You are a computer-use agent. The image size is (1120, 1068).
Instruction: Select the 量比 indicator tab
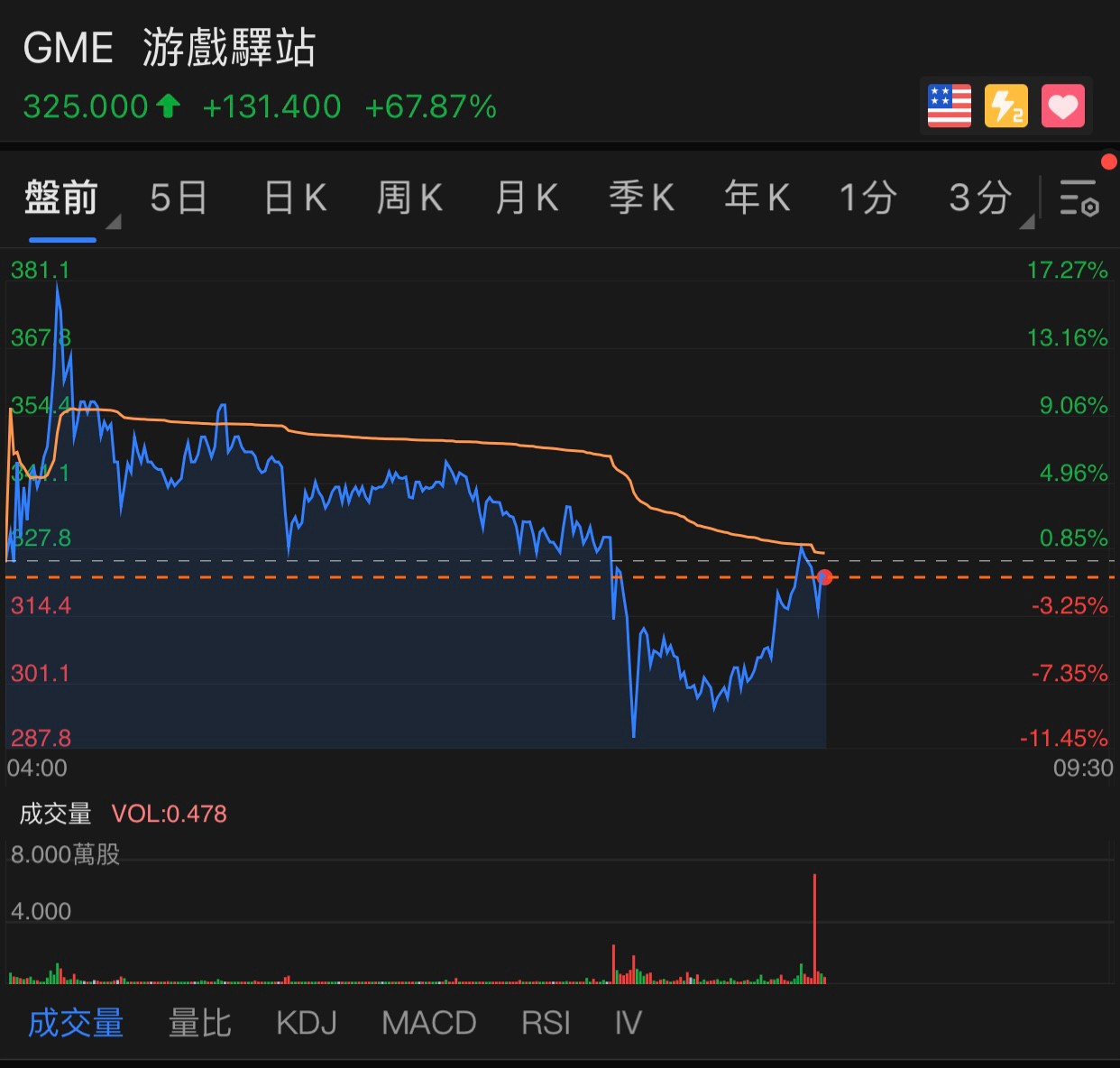(x=200, y=1023)
